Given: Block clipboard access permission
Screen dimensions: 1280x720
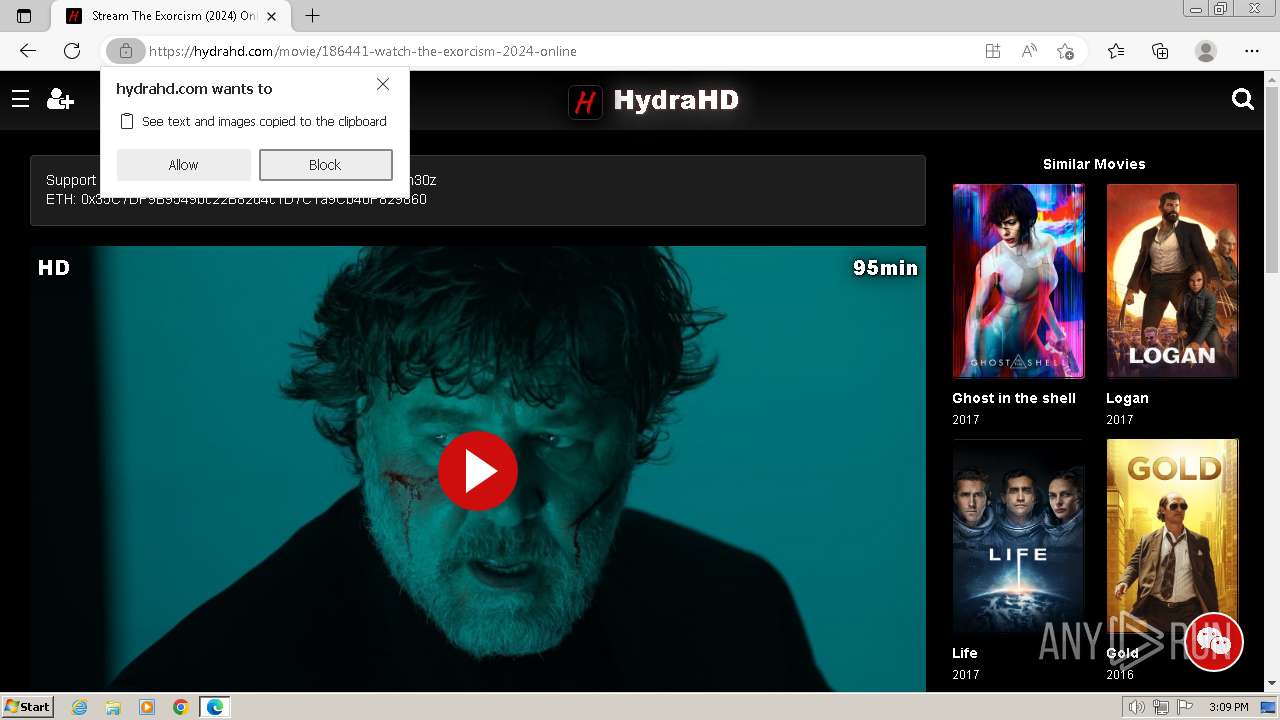Looking at the screenshot, I should pyautogui.click(x=325, y=165).
